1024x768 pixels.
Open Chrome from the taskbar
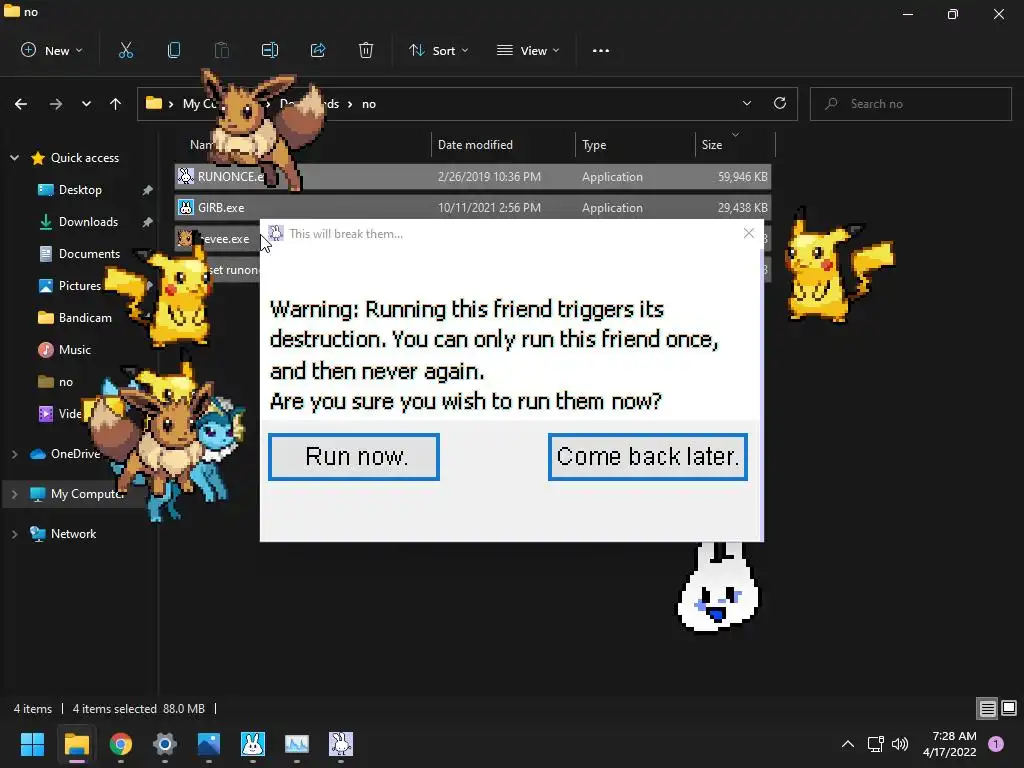tap(121, 744)
